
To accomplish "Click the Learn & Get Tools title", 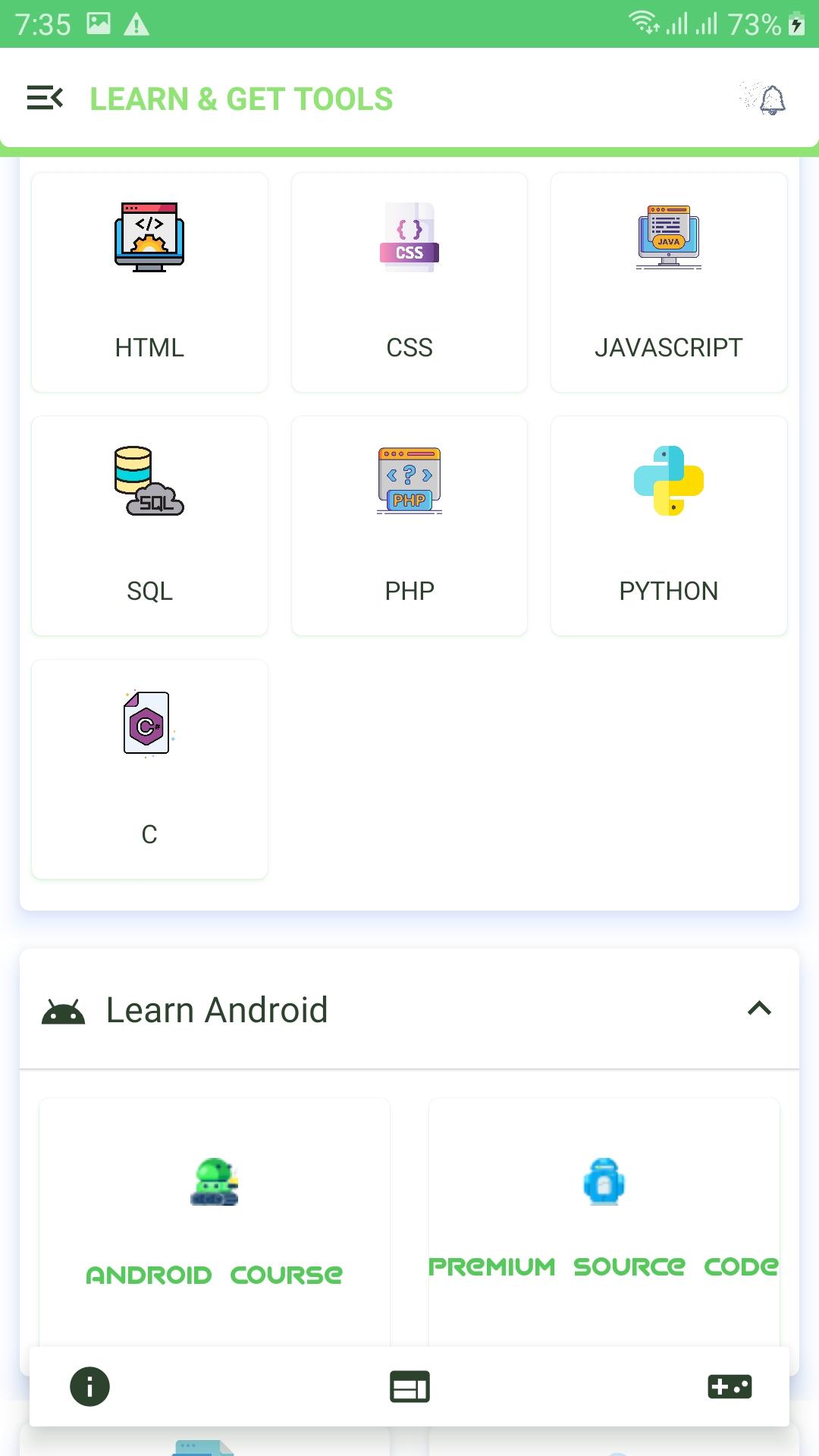I will coord(242,99).
